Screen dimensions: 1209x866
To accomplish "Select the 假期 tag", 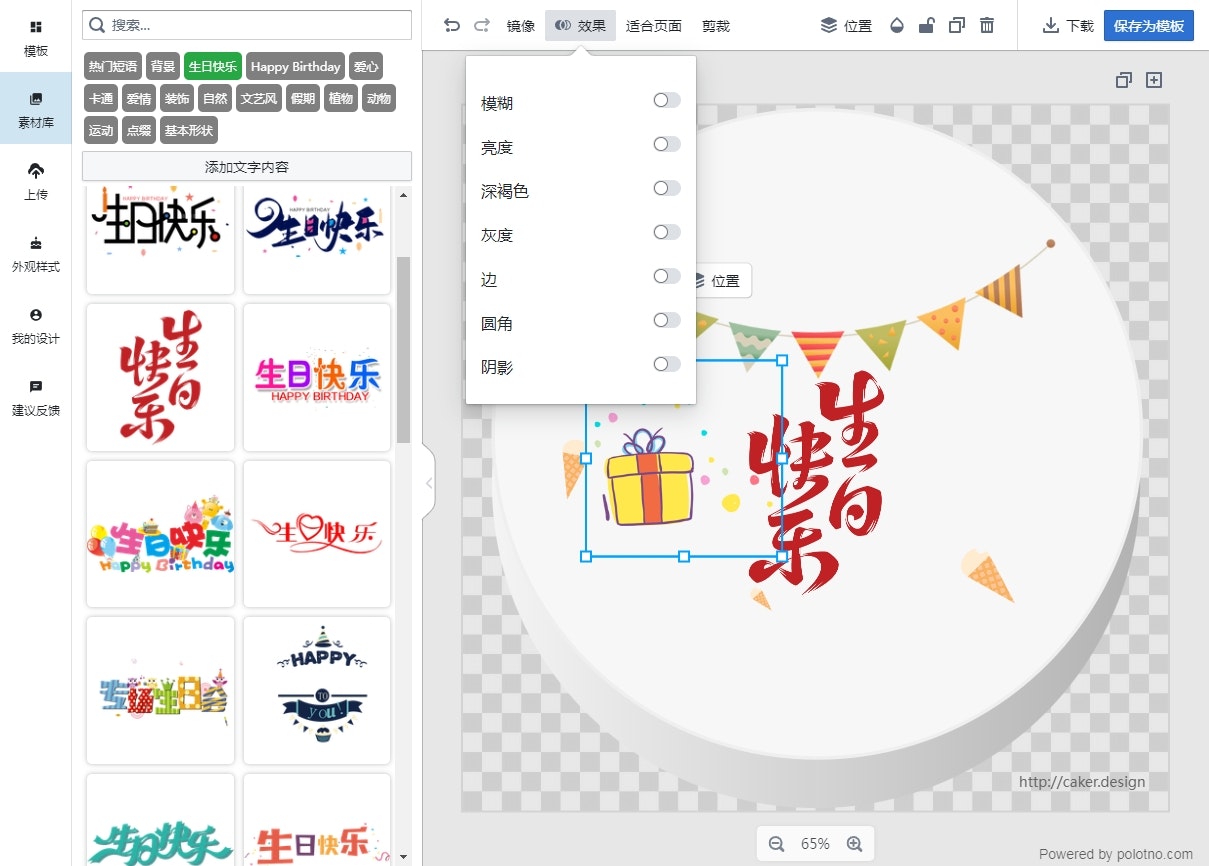I will pos(303,98).
